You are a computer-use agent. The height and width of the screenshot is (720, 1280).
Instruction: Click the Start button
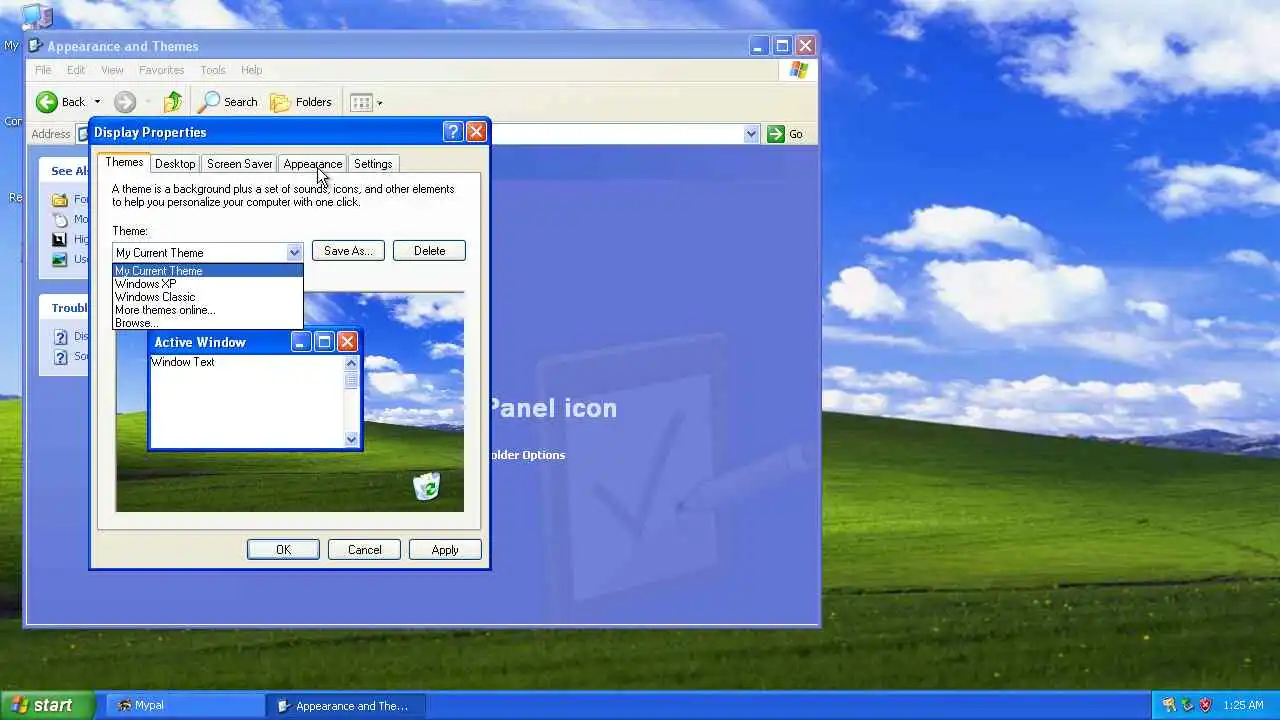coord(47,705)
